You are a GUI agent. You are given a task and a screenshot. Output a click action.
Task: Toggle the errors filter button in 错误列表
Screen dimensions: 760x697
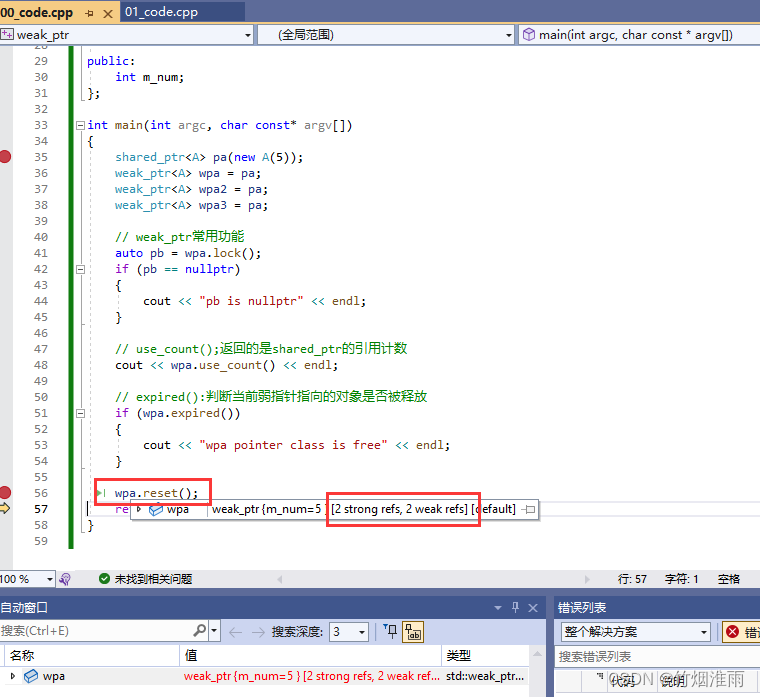point(741,632)
